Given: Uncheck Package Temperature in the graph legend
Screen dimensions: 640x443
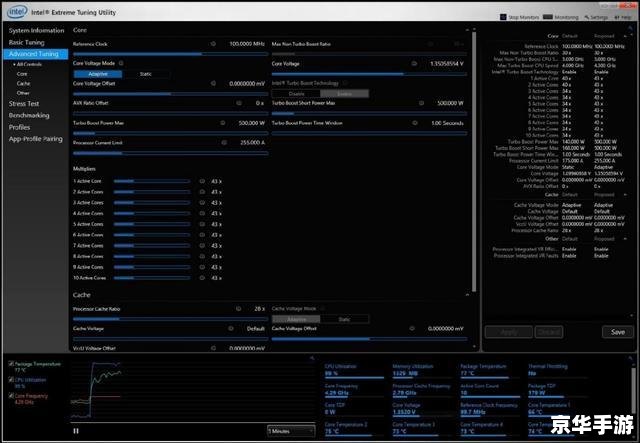Looking at the screenshot, I should pos(11,363).
